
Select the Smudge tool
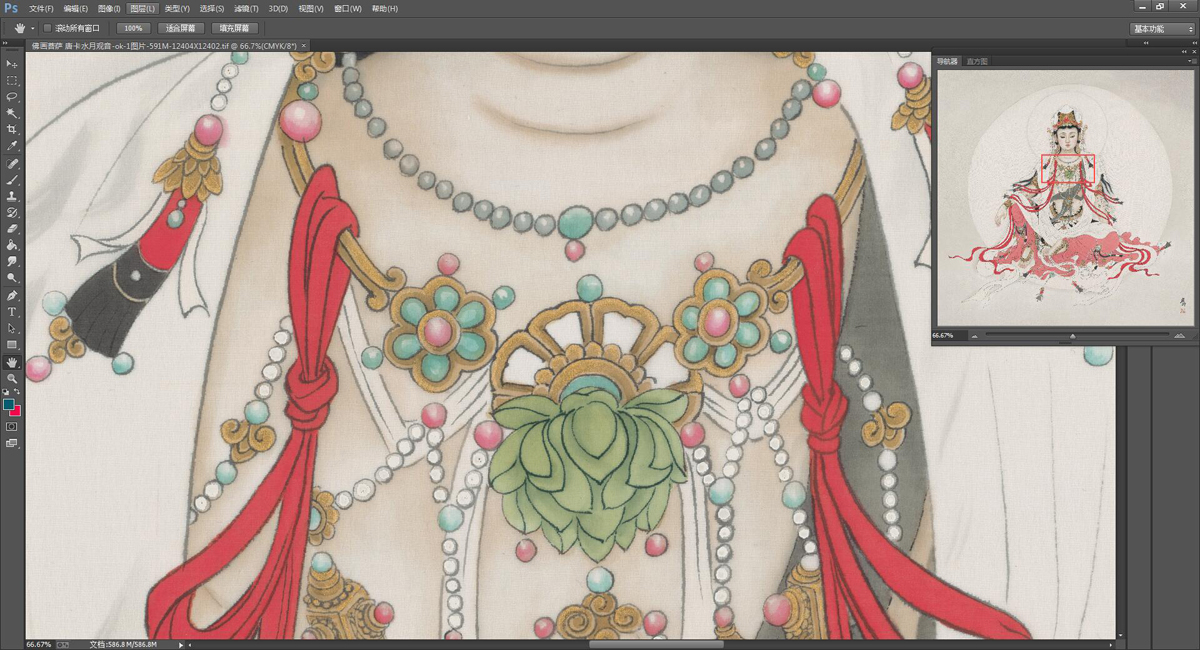click(x=12, y=261)
